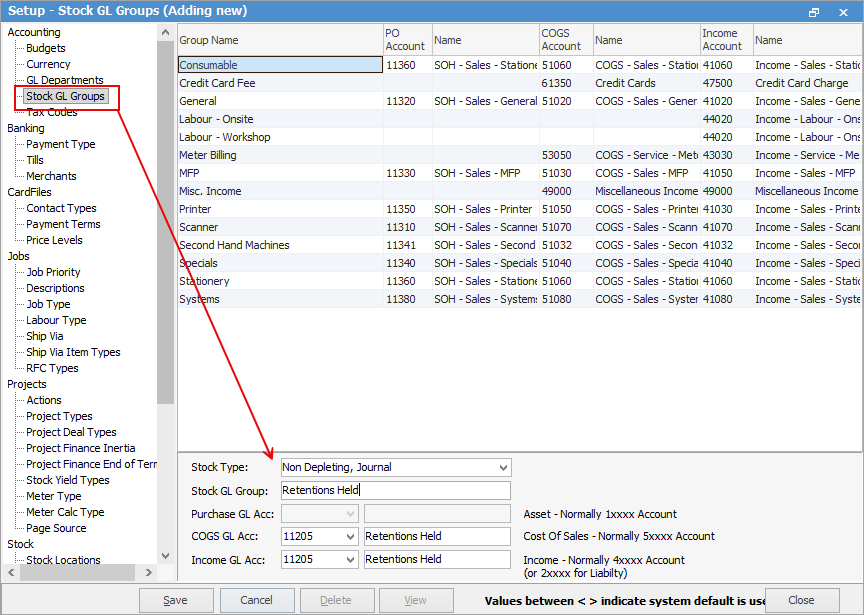This screenshot has width=864, height=615.
Task: Open the Stock Type dropdown
Action: coord(502,467)
